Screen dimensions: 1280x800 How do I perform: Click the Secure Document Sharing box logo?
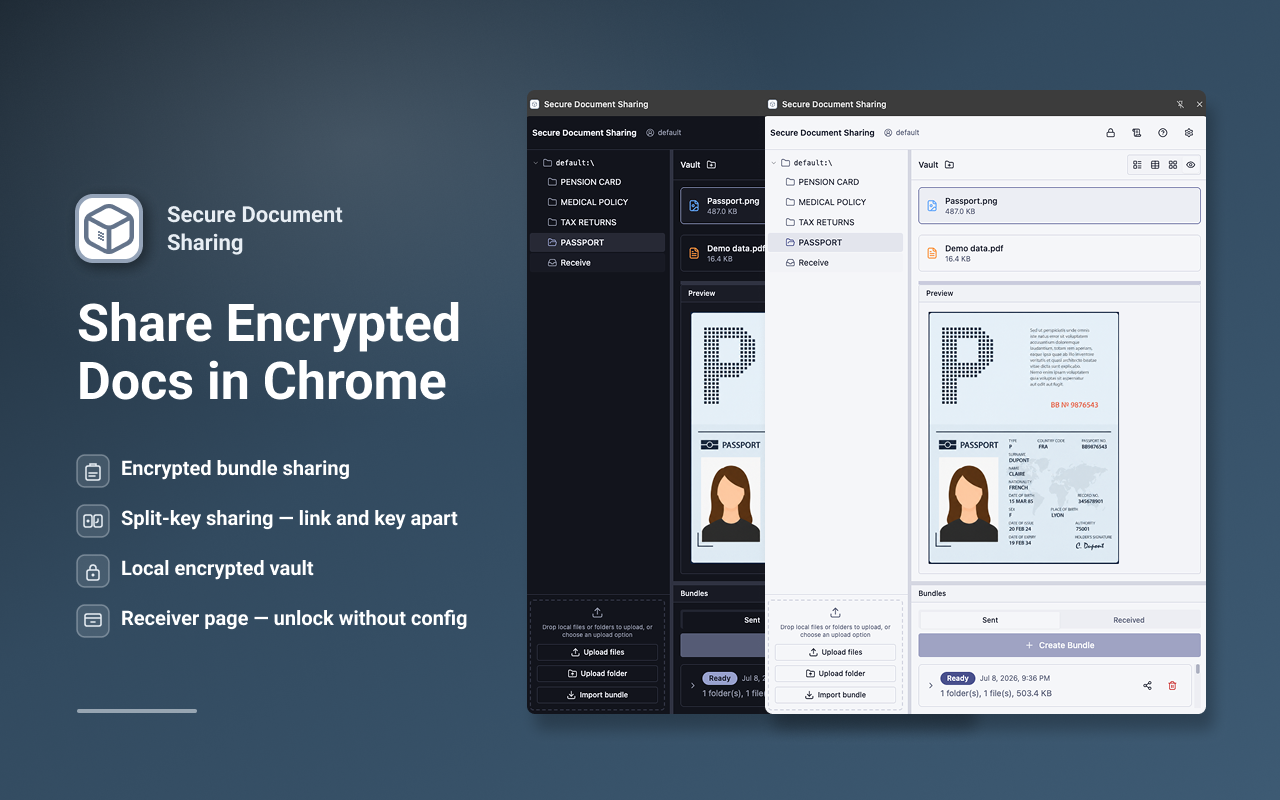[109, 229]
